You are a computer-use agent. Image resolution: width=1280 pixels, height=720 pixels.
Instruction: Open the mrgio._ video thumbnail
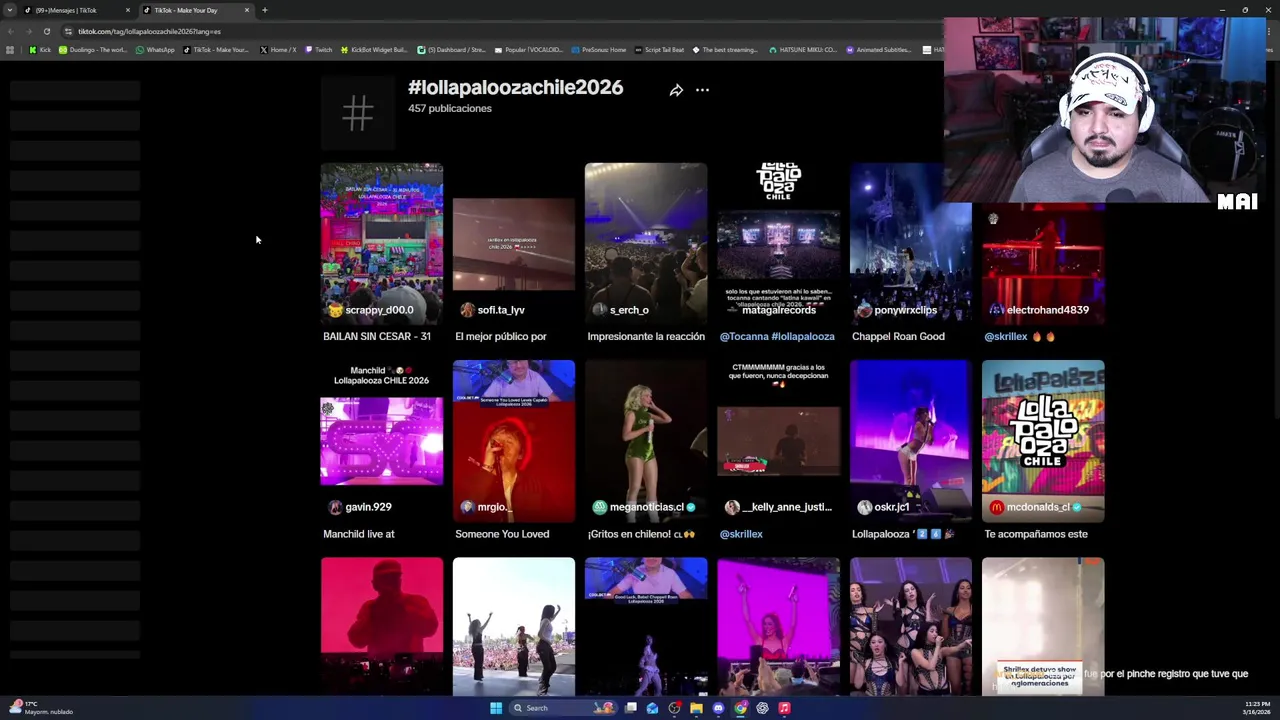coord(513,441)
